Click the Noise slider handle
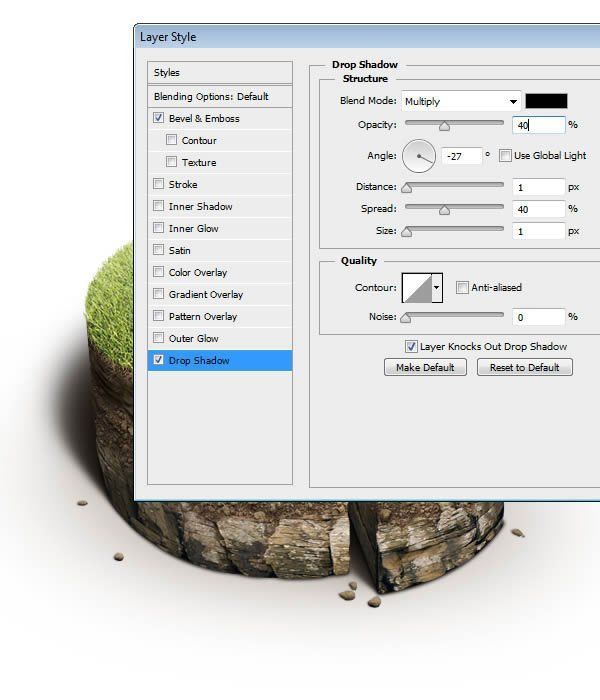 (406, 318)
